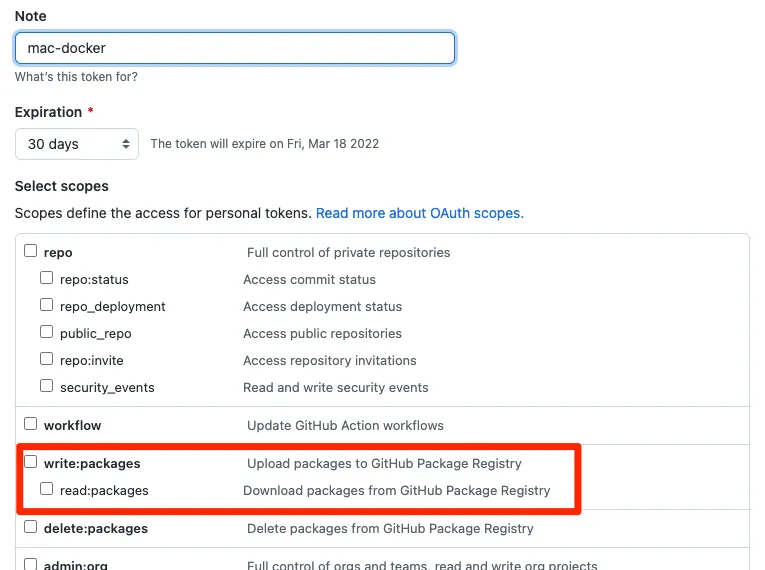Screen dimensions: 765x570
Task: Click the 'Select scopes' heading
Action: (62, 186)
